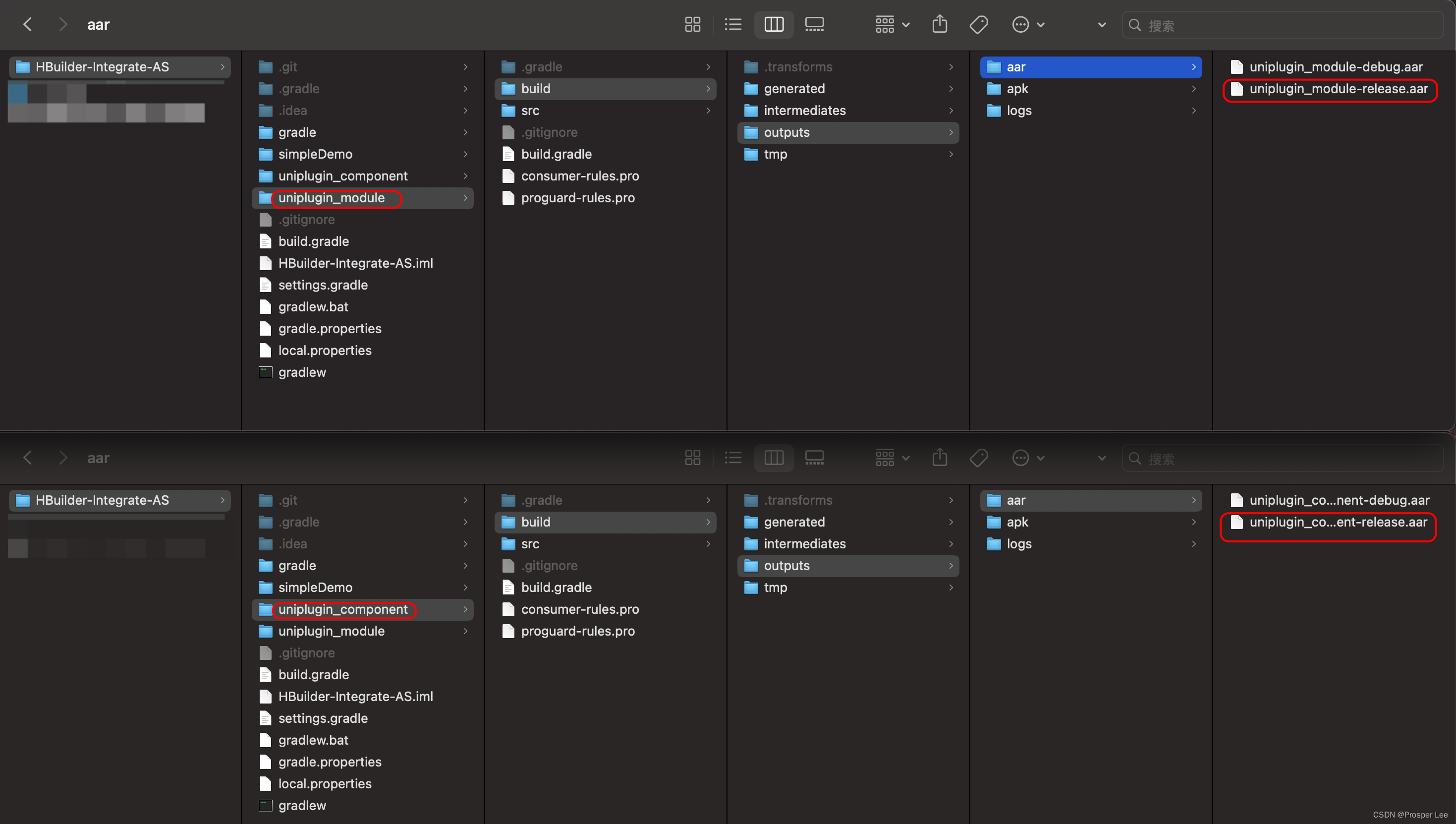Open the aar folder in top panel
This screenshot has height=824, width=1456.
[x=1089, y=67]
